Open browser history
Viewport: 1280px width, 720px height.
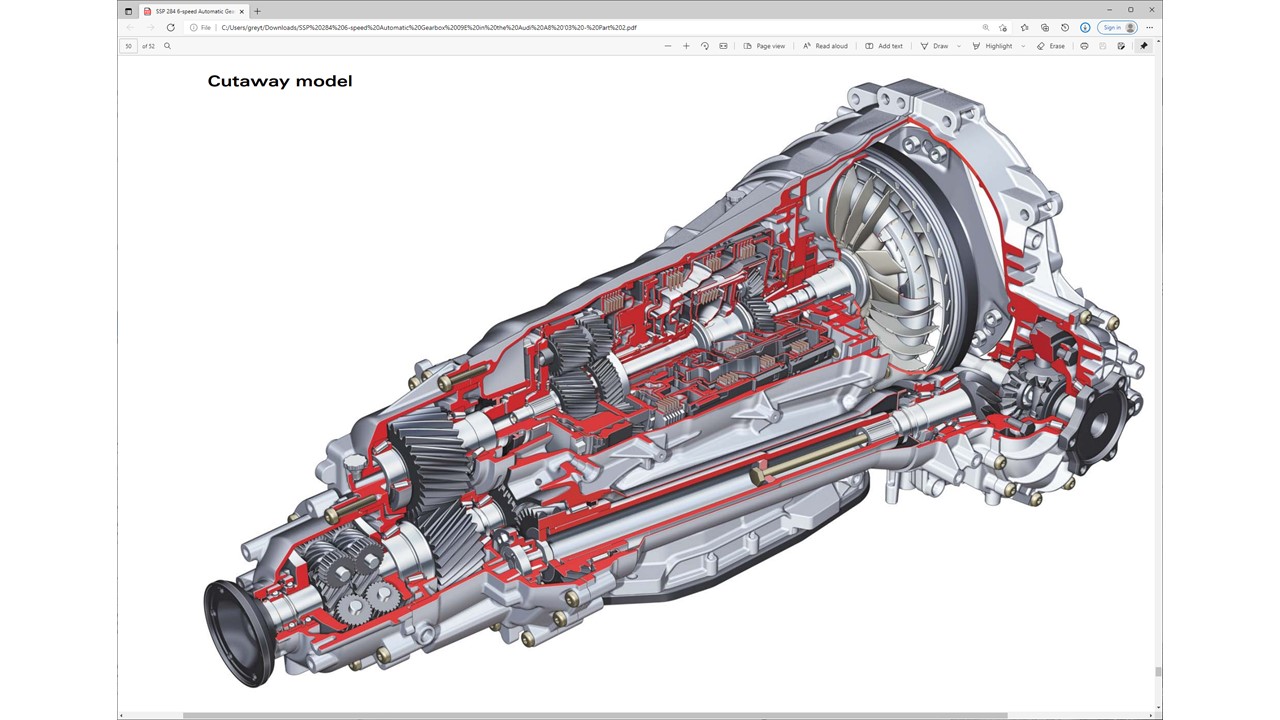[x=1065, y=28]
